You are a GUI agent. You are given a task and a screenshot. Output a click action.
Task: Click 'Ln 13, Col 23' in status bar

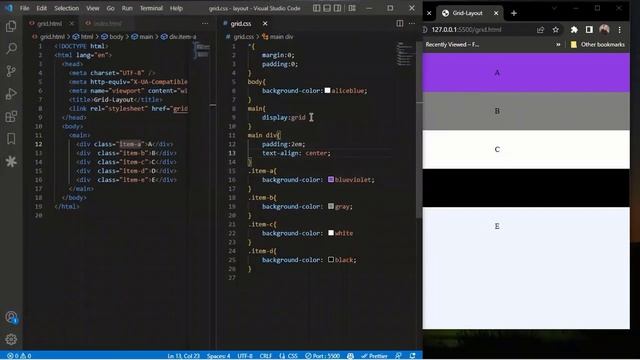(183, 356)
